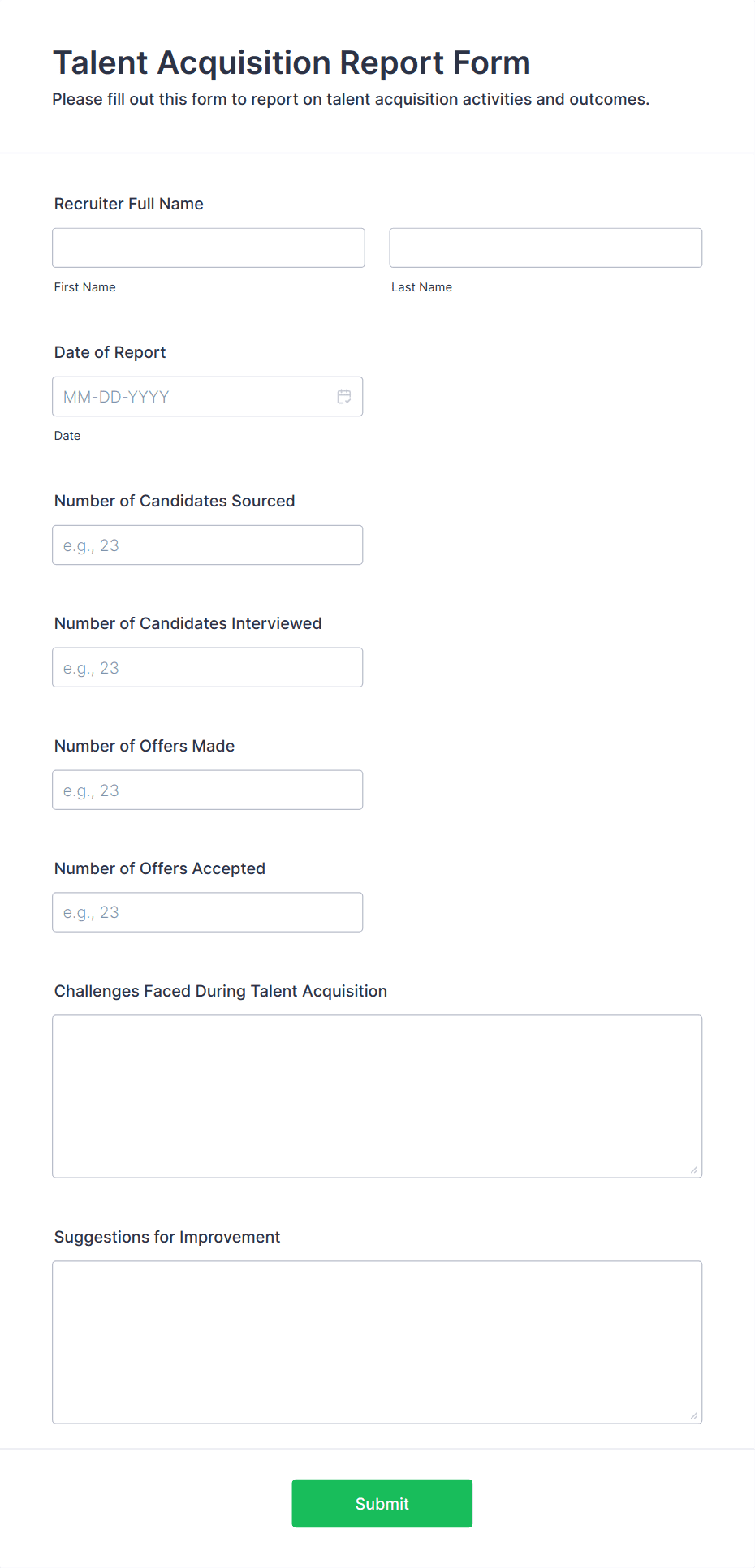Click inside the First Name field
Viewport: 755px width, 1568px height.
(208, 248)
